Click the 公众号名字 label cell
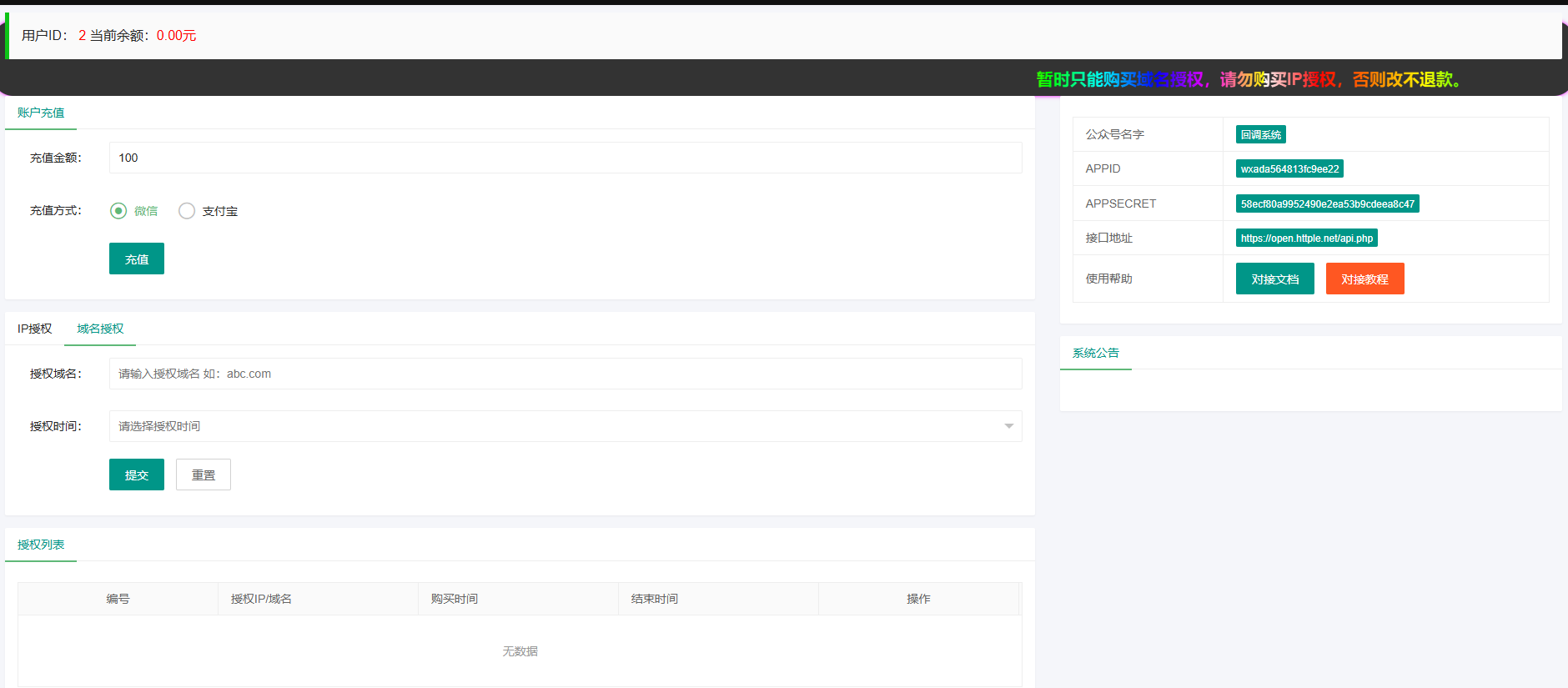The image size is (1568, 688). click(x=1148, y=134)
